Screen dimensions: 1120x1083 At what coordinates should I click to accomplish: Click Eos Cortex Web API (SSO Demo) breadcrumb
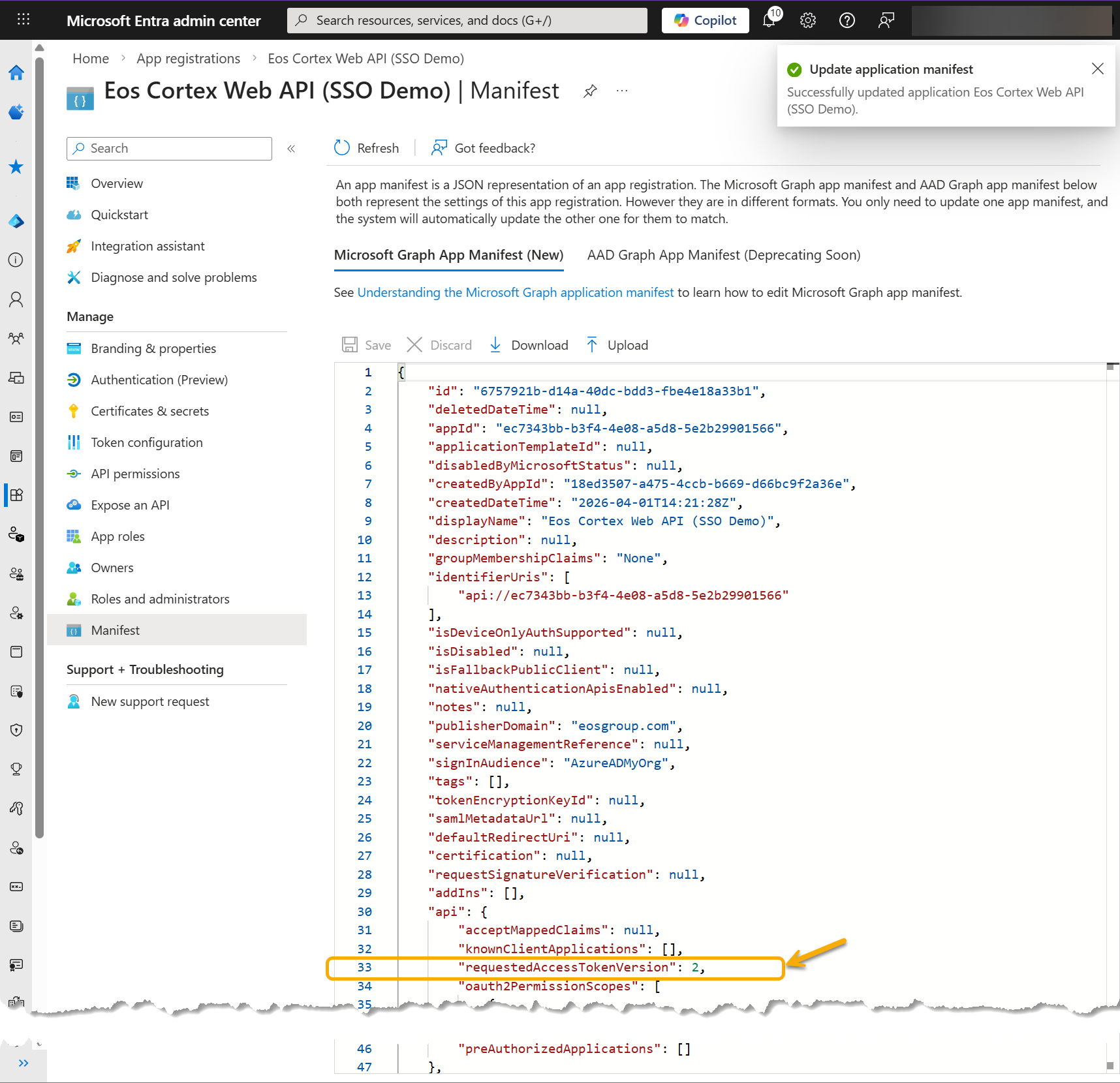[366, 59]
